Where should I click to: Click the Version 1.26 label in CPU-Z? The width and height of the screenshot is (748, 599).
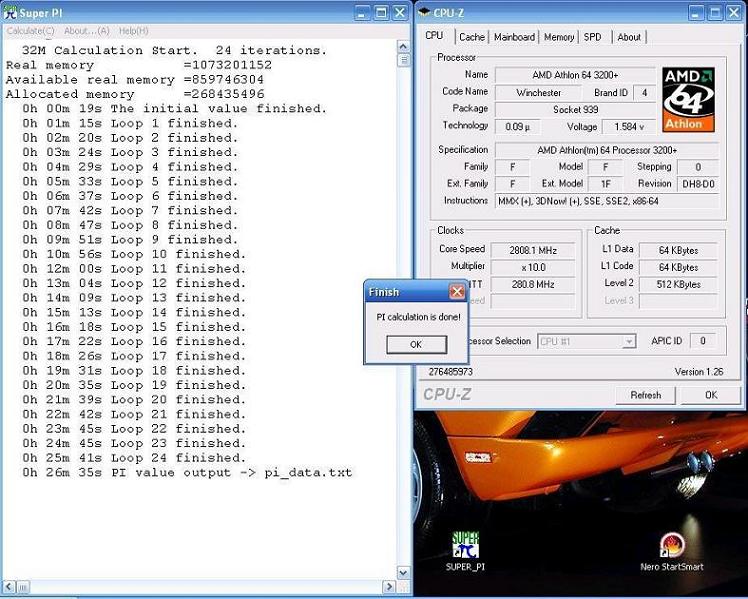(698, 372)
